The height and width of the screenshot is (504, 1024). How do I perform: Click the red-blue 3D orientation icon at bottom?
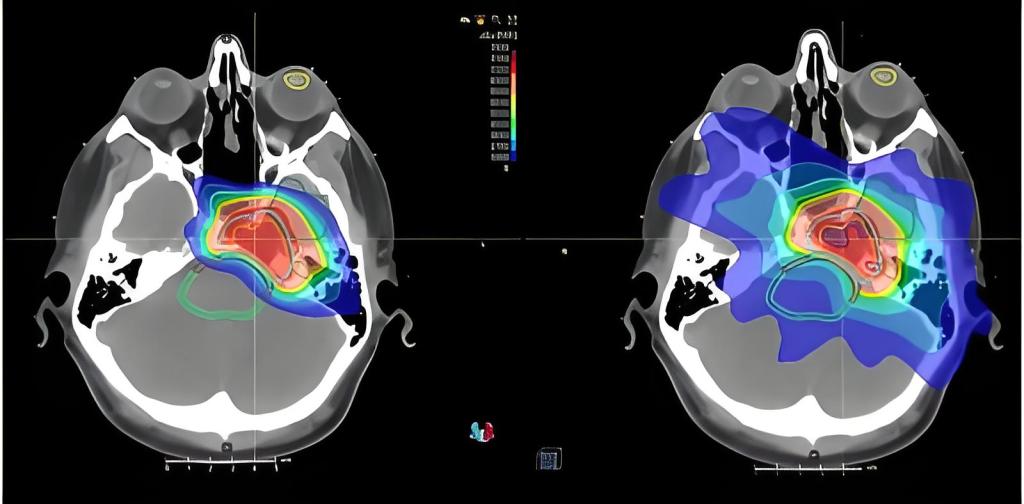pos(482,431)
